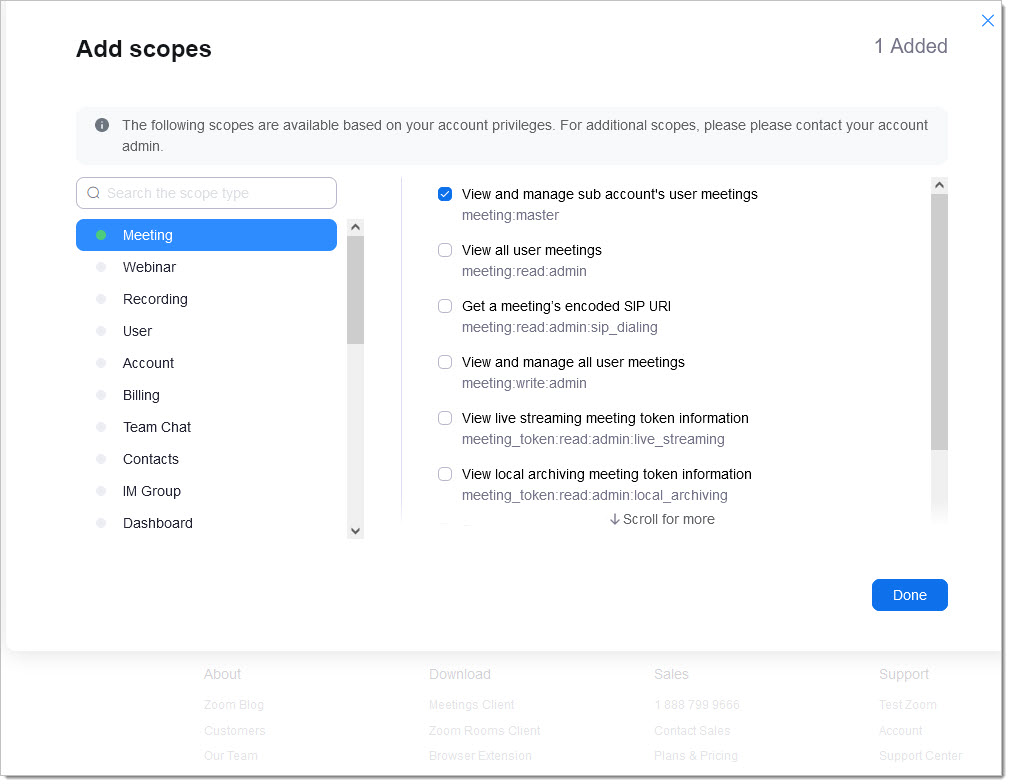The image size is (1010, 784).
Task: Click the info icon in the notice banner
Action: pyautogui.click(x=102, y=126)
